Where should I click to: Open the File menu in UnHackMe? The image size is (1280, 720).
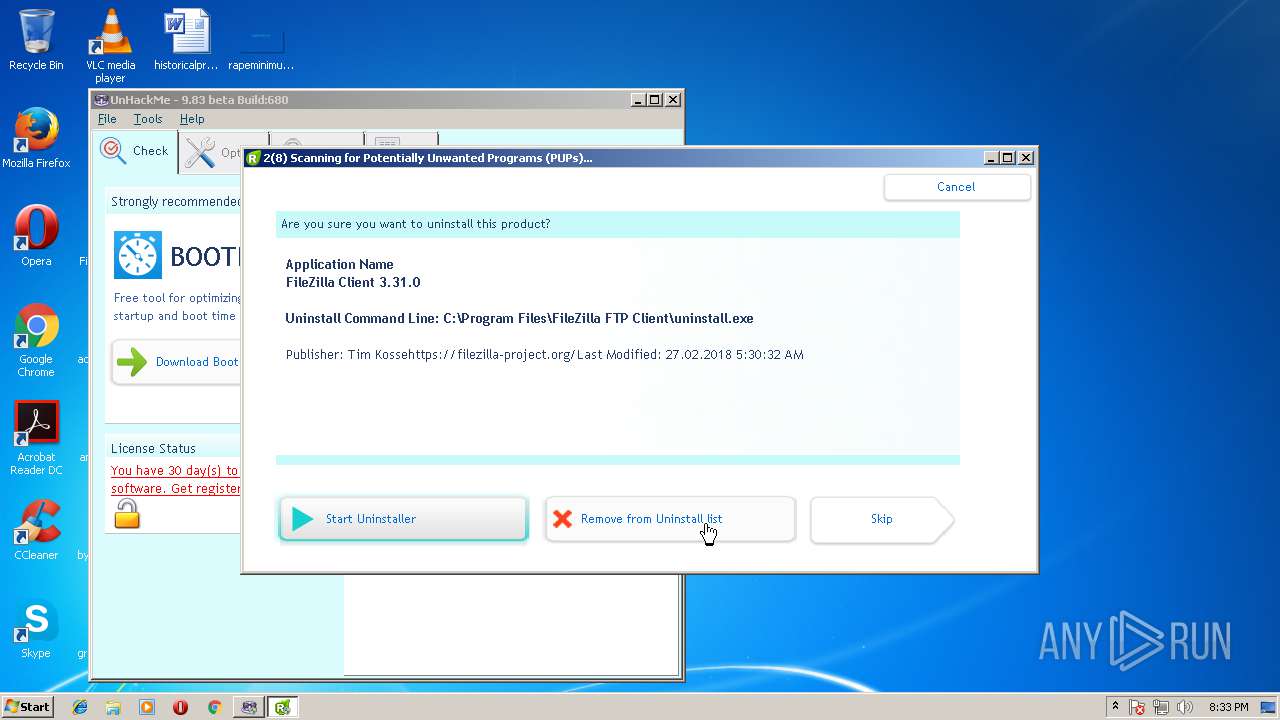(x=107, y=119)
